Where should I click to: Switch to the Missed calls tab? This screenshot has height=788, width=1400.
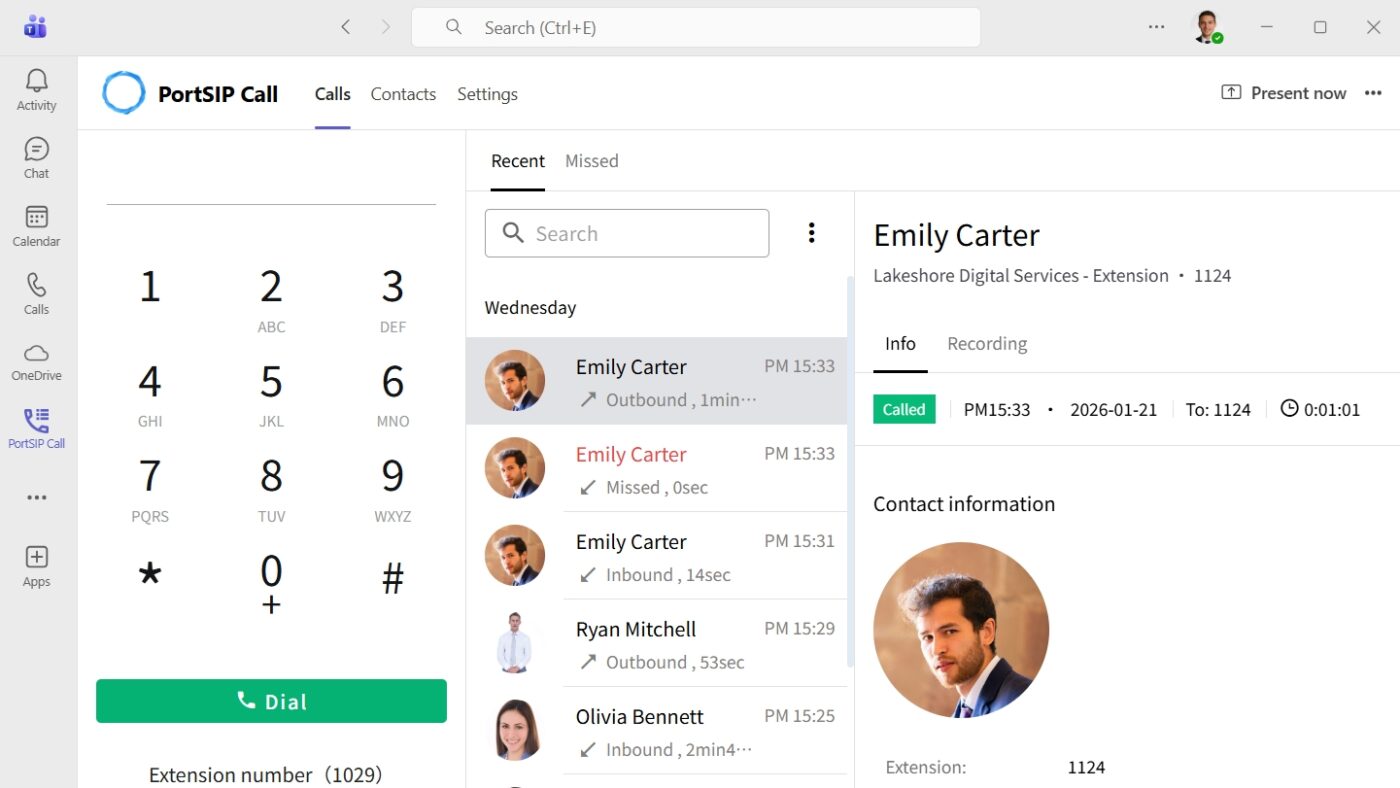[591, 160]
